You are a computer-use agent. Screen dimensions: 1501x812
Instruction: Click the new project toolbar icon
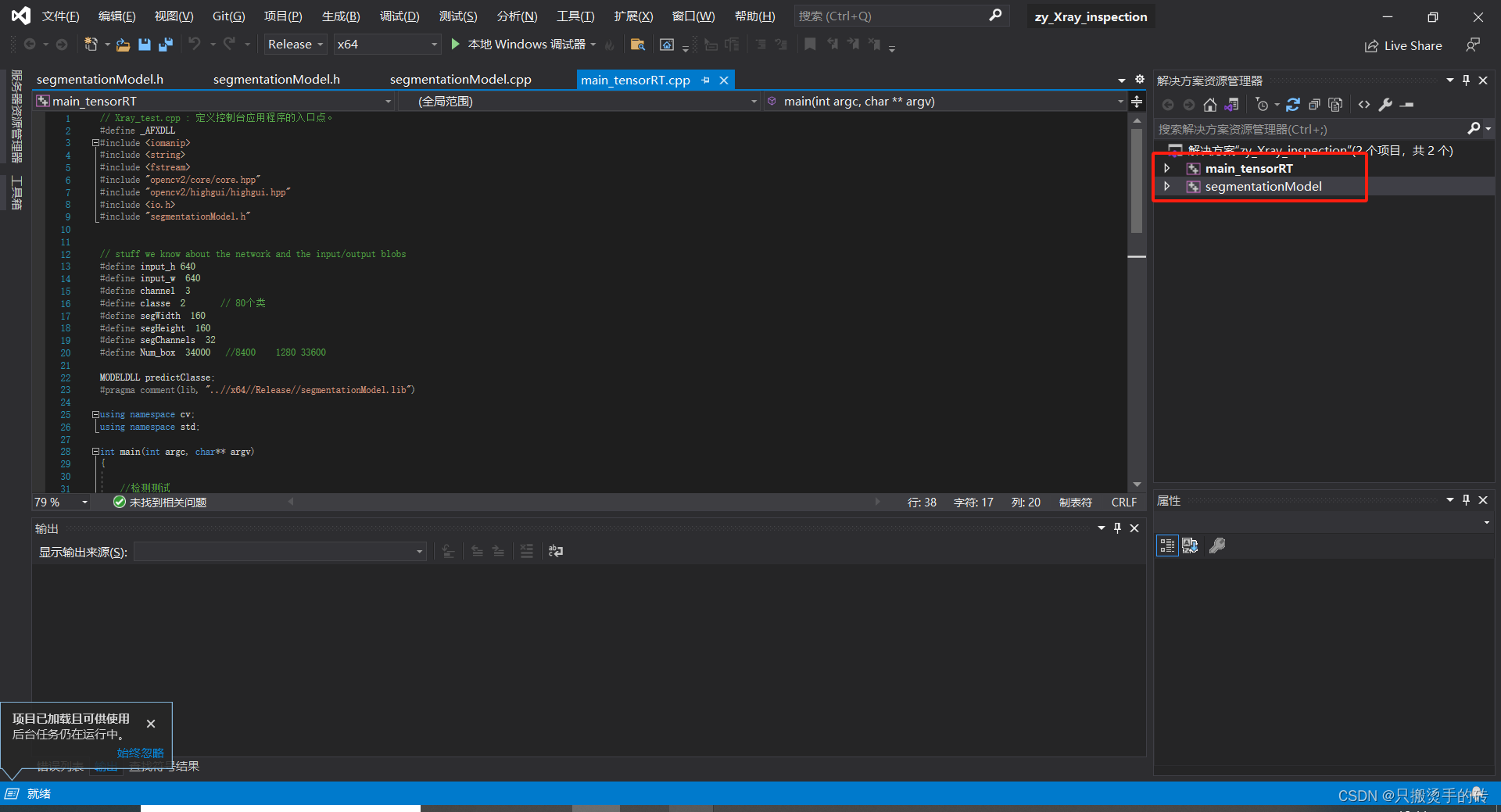(91, 45)
